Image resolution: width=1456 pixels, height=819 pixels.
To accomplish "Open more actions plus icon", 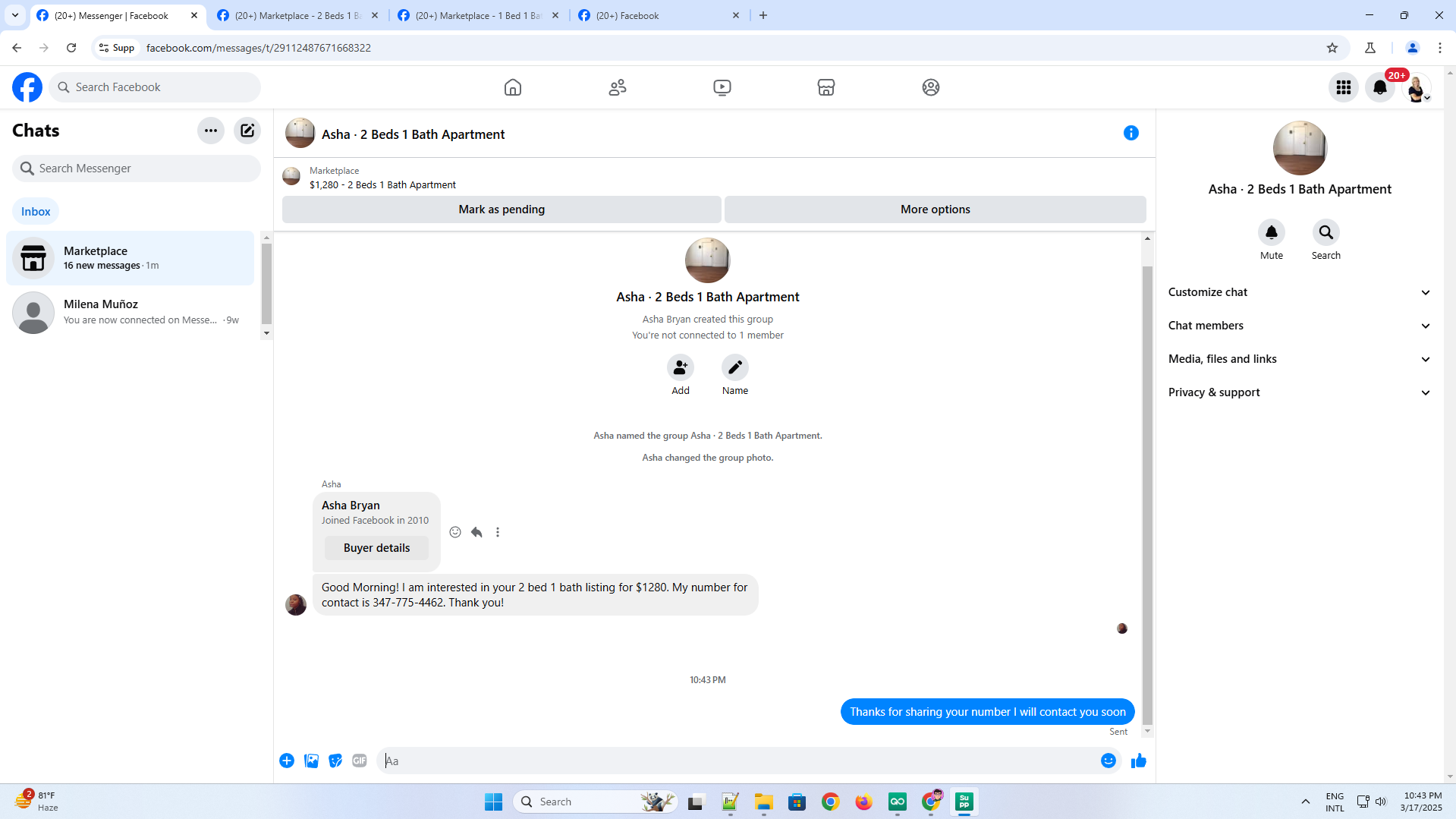I will click(287, 761).
